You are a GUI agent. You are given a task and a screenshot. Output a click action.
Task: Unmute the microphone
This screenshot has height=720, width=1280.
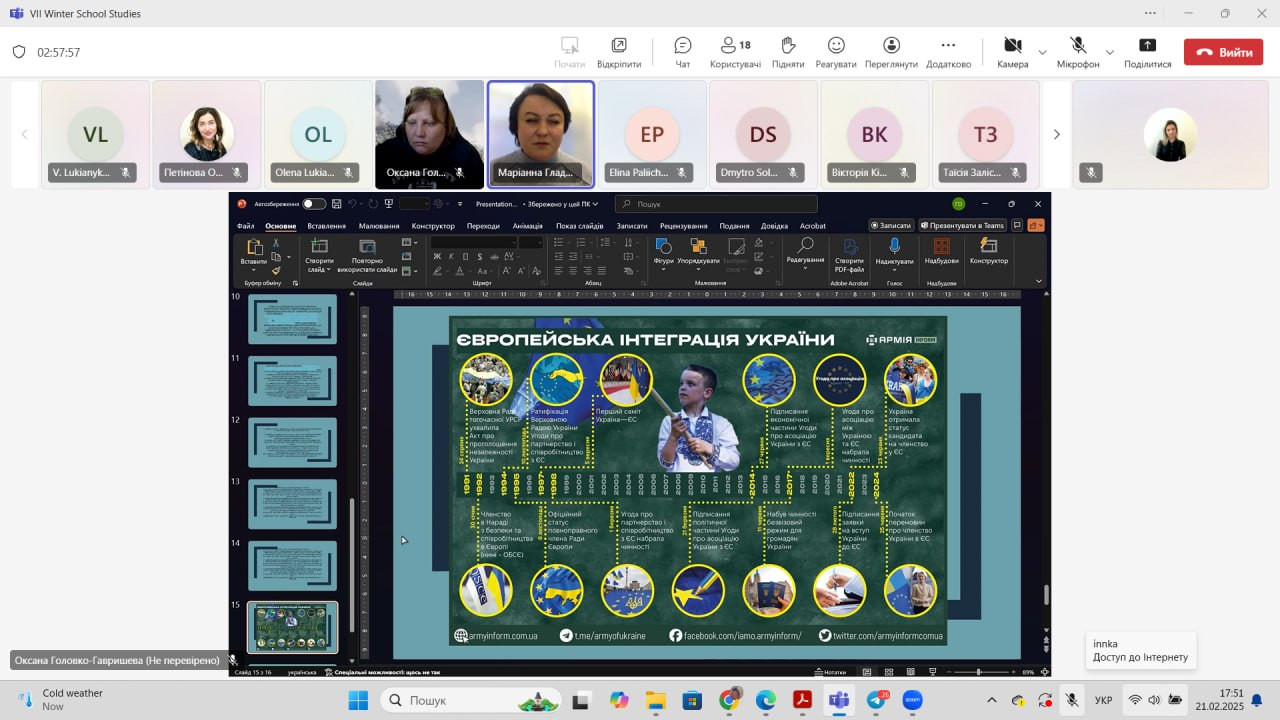1078,51
